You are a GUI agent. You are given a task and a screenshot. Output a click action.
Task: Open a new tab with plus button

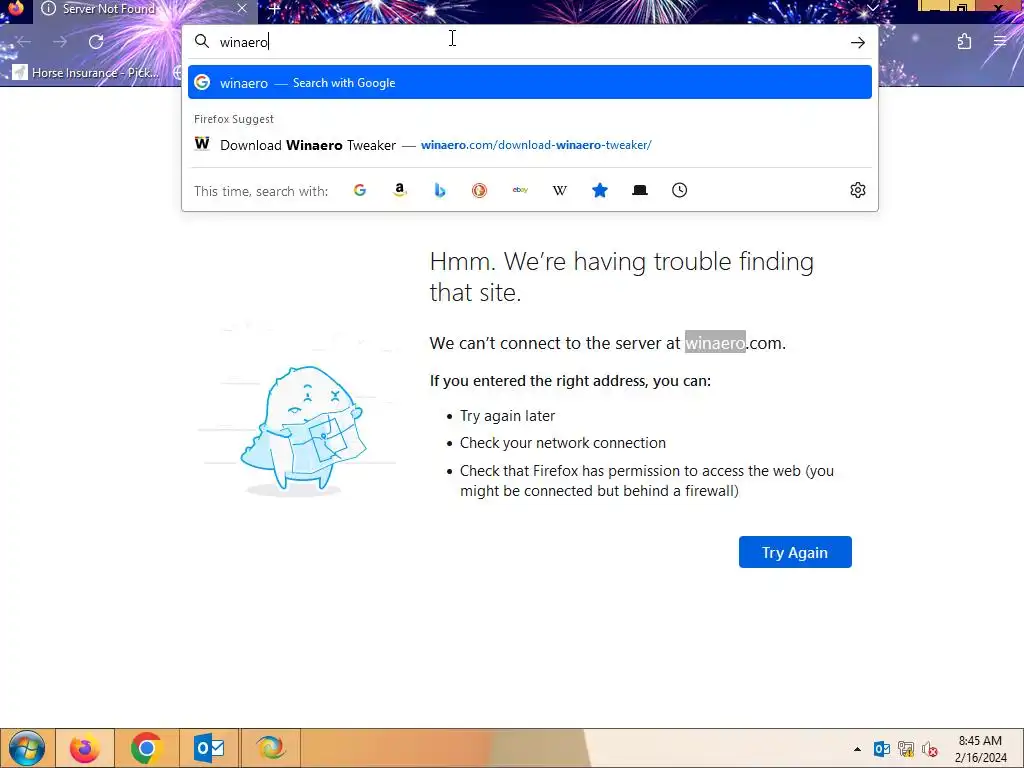tap(275, 9)
